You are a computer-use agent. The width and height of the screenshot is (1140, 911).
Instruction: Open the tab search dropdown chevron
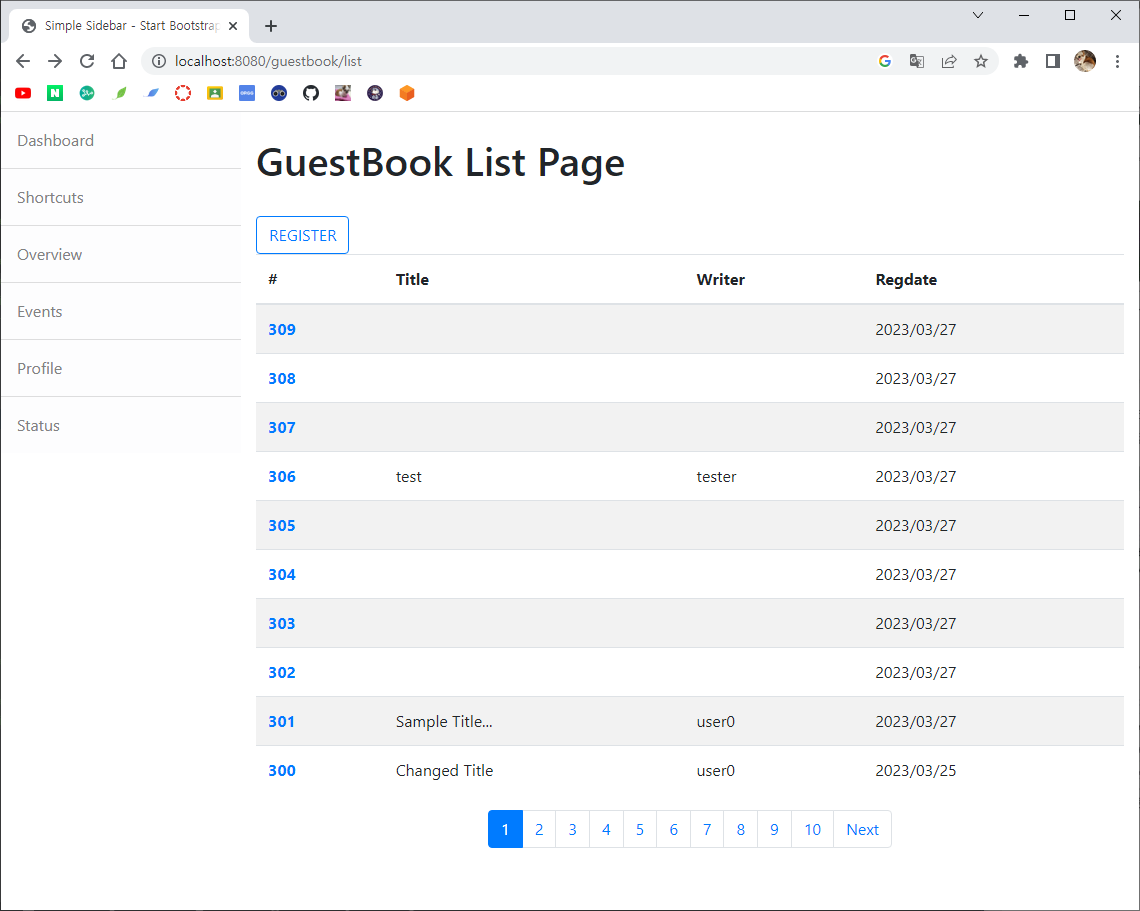(x=978, y=15)
